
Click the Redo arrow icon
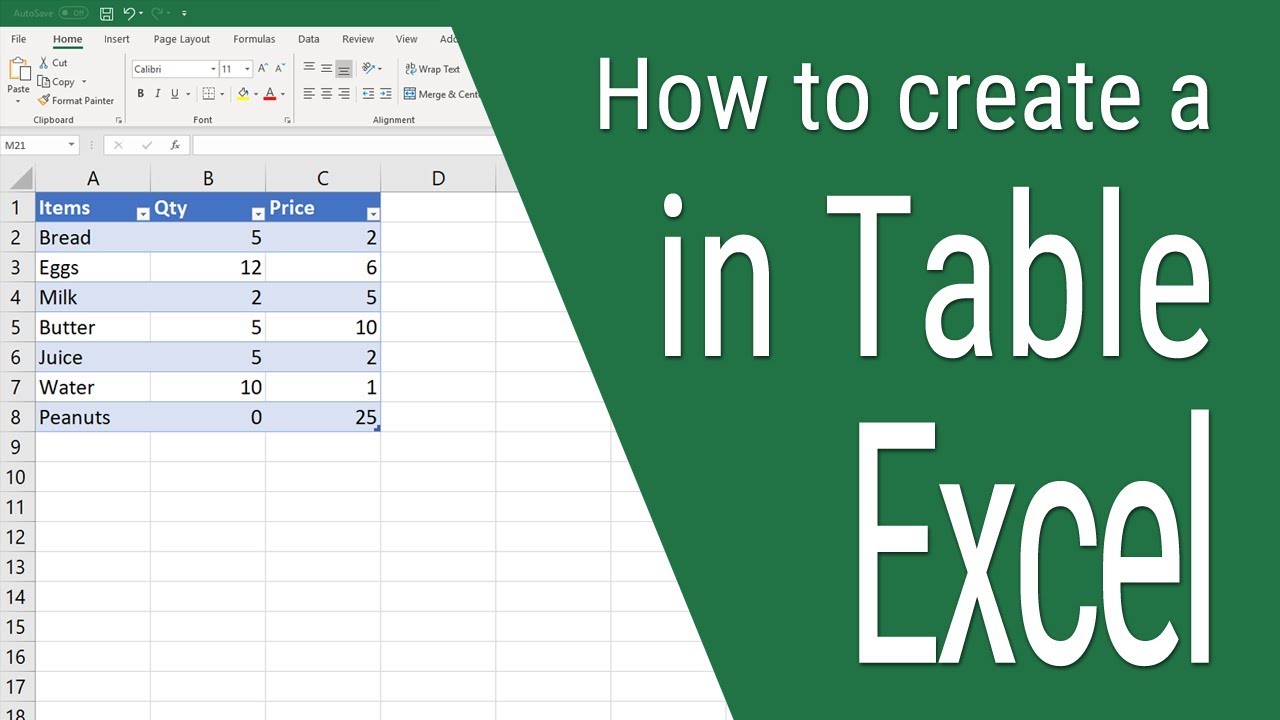[156, 13]
